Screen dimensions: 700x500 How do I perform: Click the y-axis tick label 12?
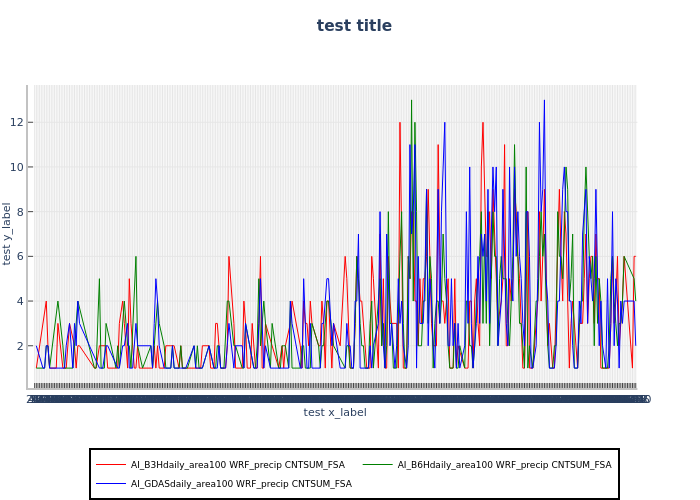(18, 122)
